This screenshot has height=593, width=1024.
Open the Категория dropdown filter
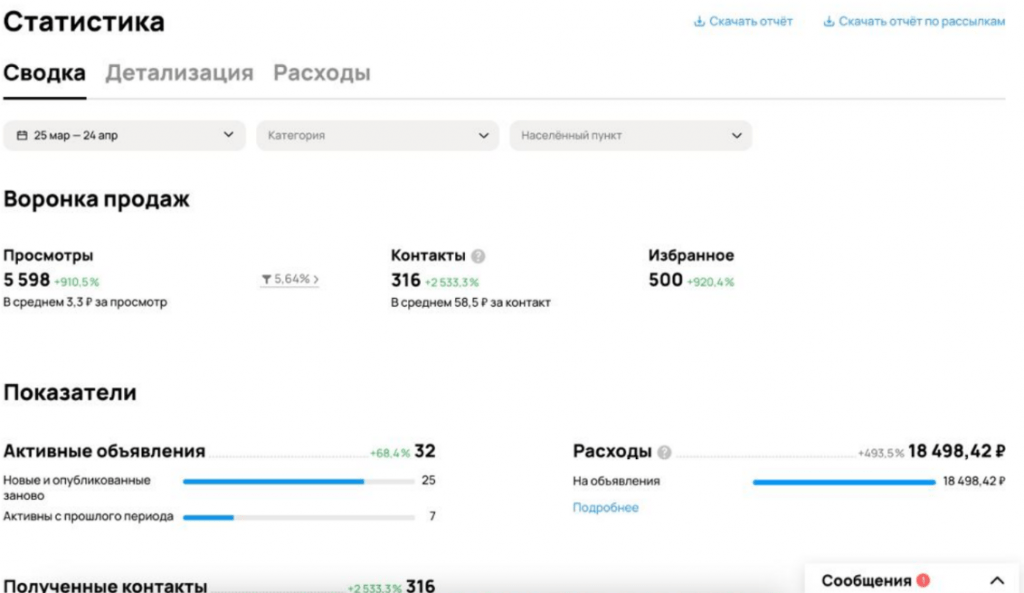tap(378, 135)
